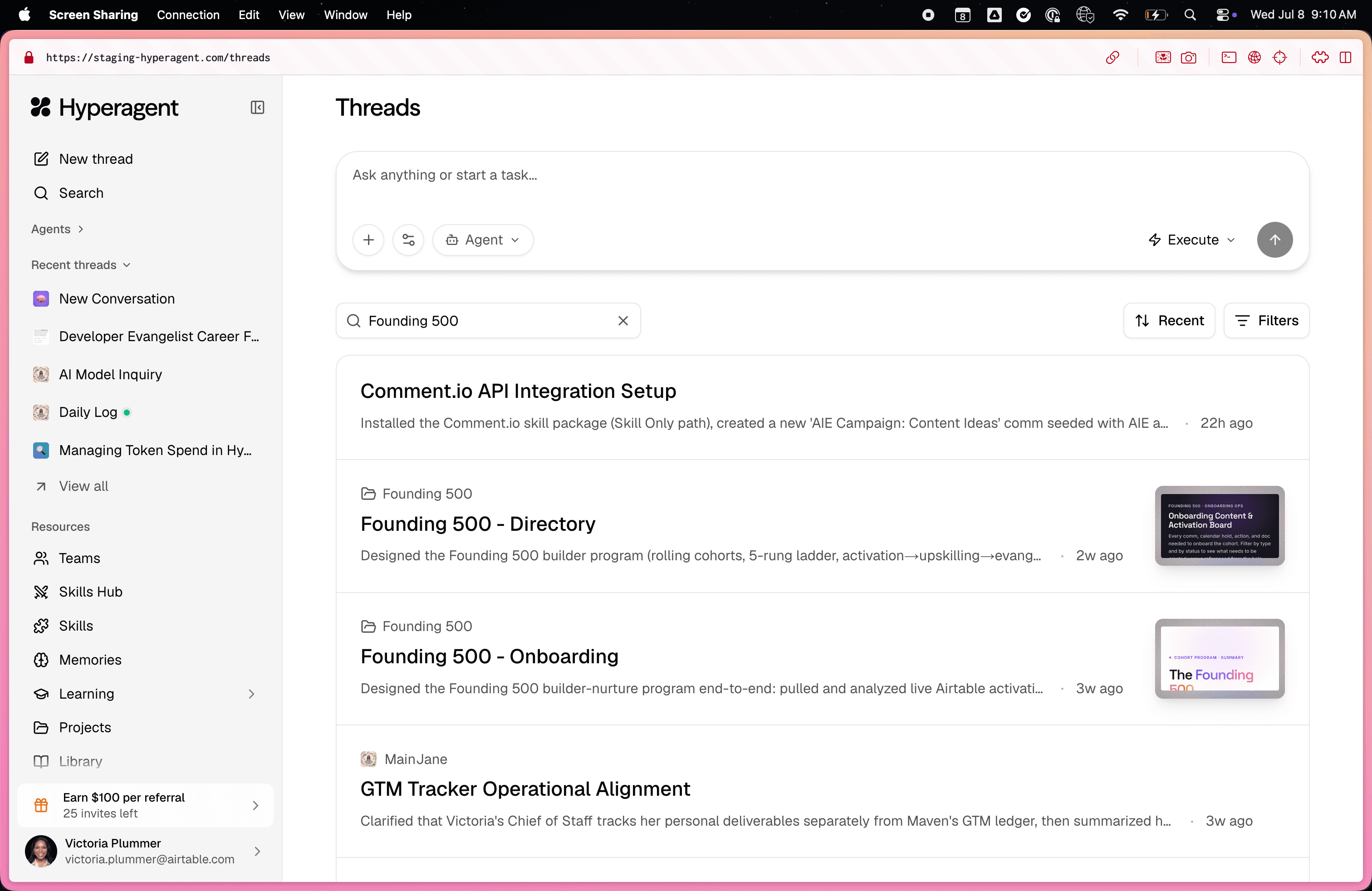Open the Filters panel
The image size is (1372, 891).
tap(1266, 320)
